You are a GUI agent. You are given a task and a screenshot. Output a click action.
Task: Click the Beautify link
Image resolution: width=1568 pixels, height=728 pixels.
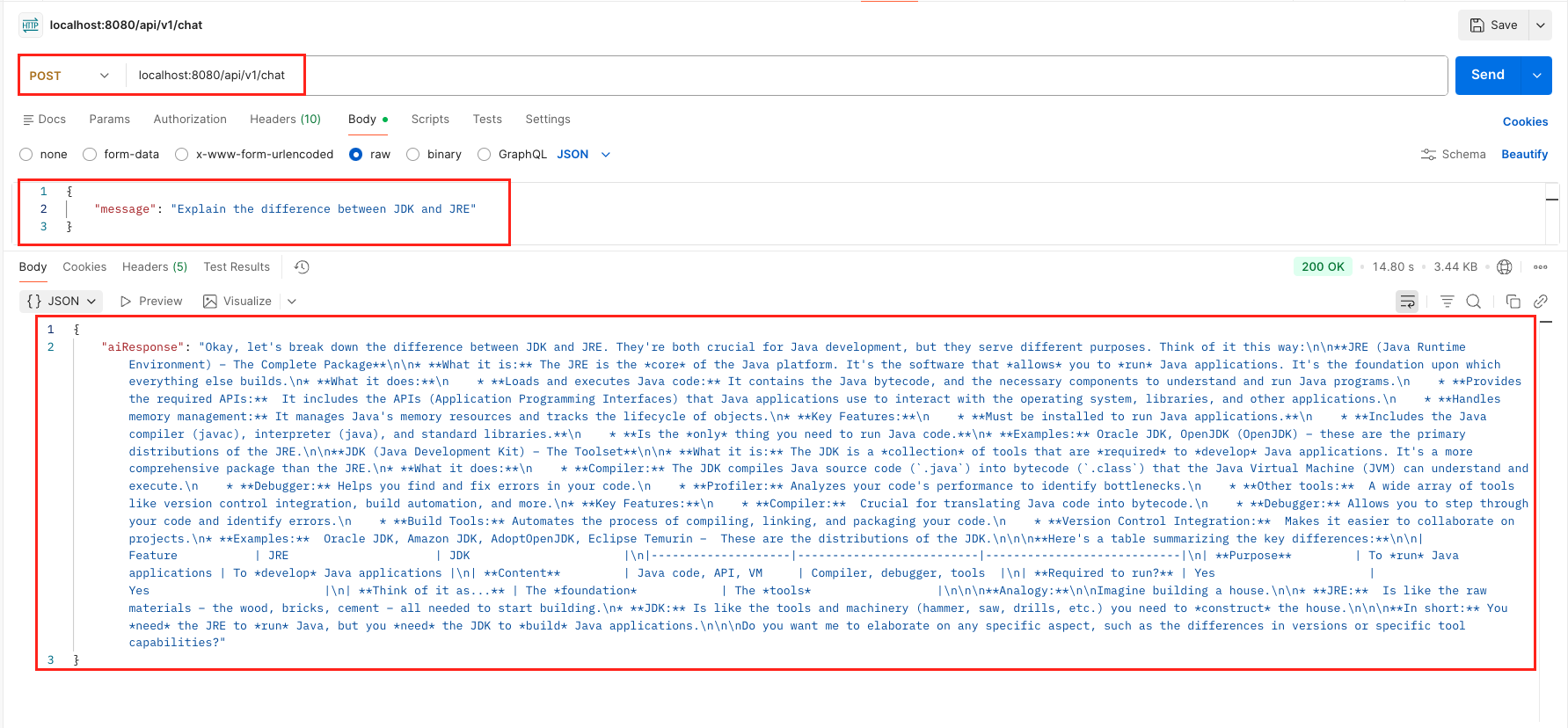click(x=1524, y=155)
